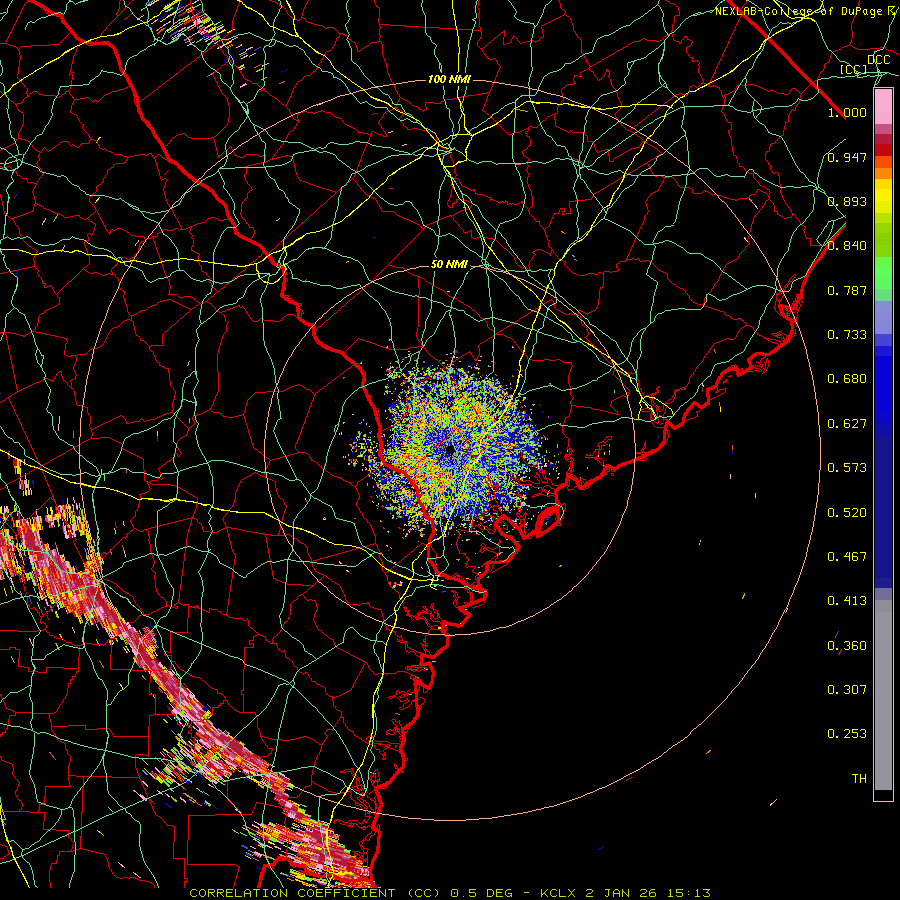
Task: Click the "DCC" label above the color bar
Action: click(x=879, y=60)
